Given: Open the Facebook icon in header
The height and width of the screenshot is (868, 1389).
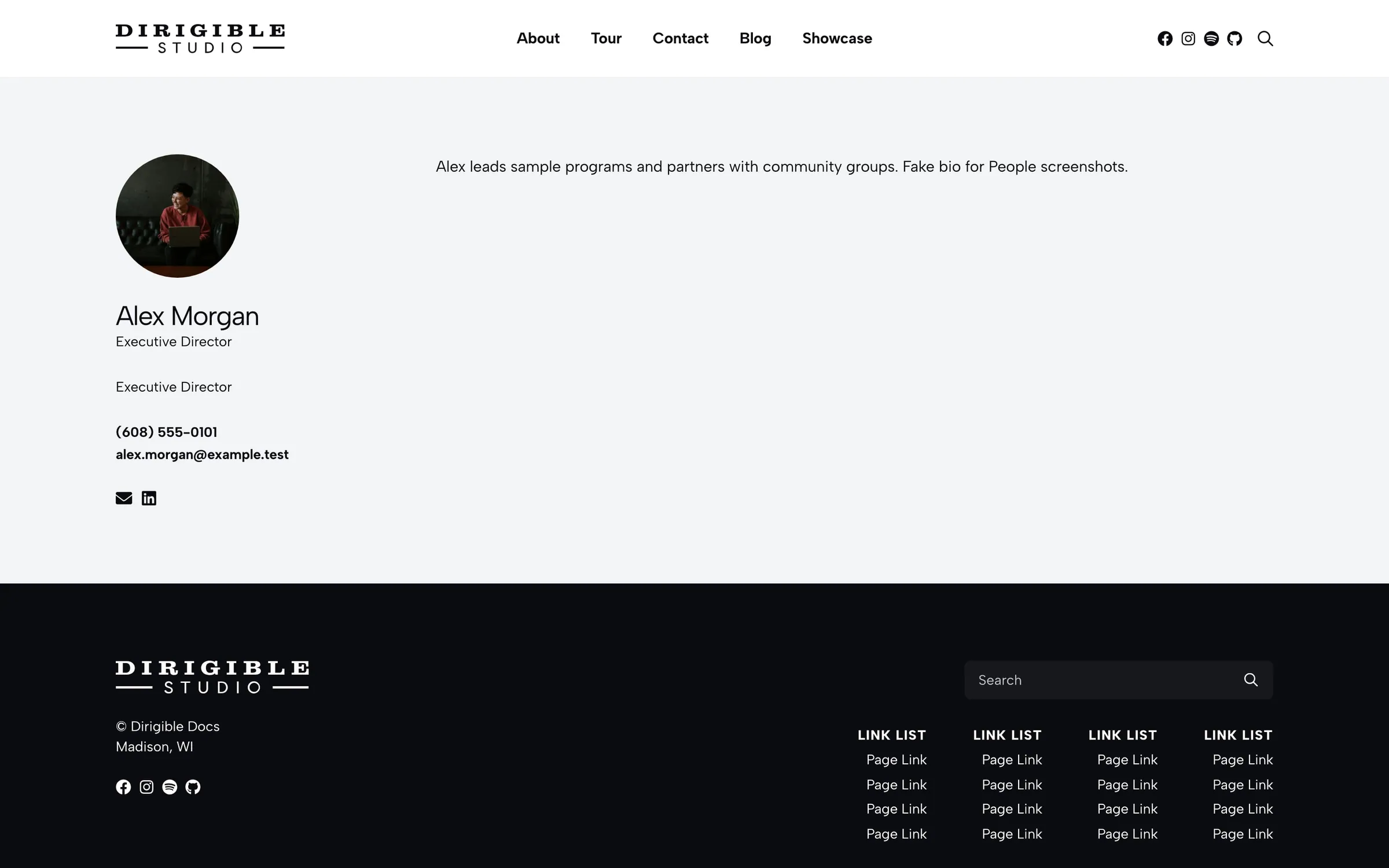Looking at the screenshot, I should [x=1165, y=39].
